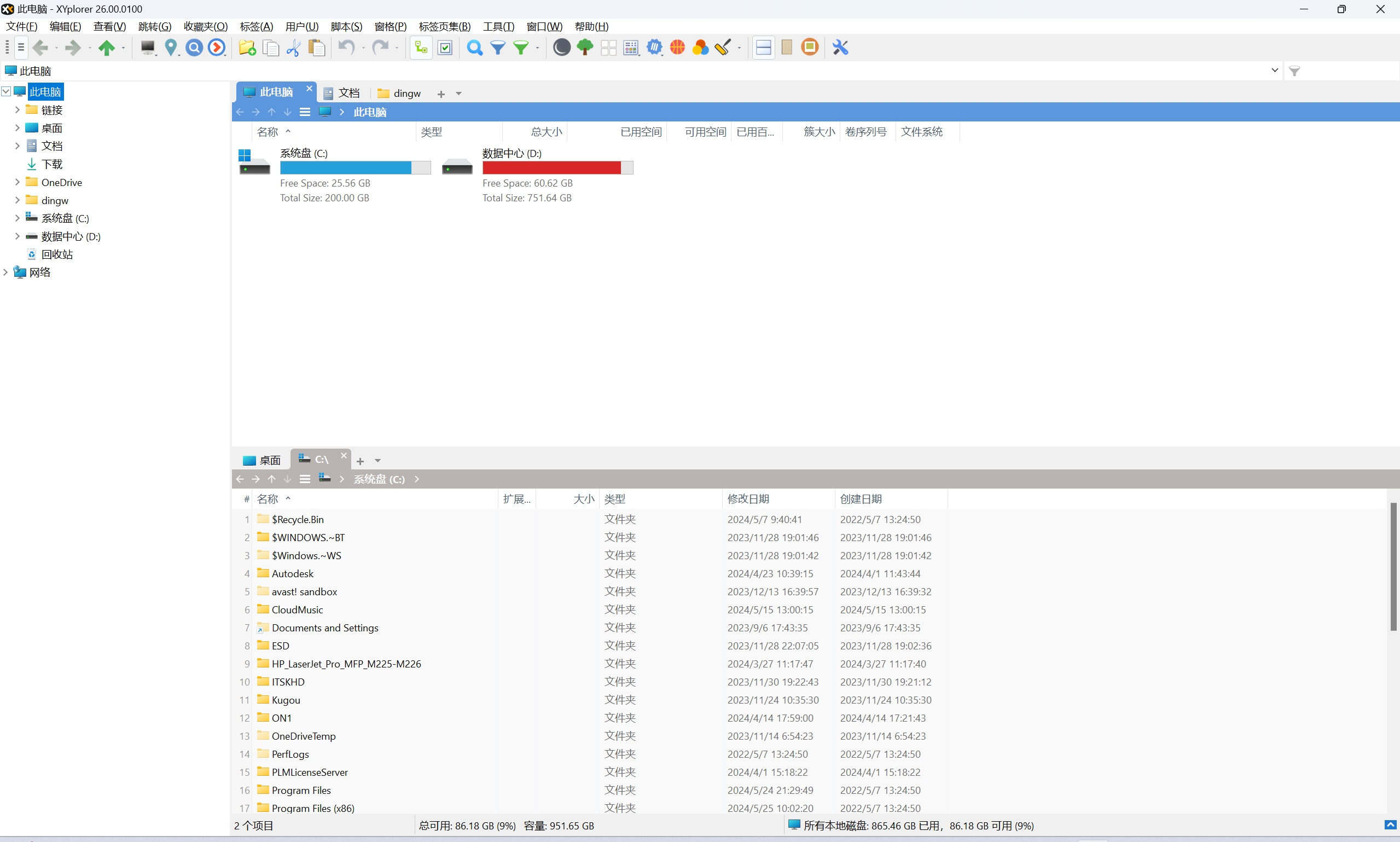This screenshot has width=1400, height=842.
Task: Switch to the dingw tab
Action: click(400, 93)
